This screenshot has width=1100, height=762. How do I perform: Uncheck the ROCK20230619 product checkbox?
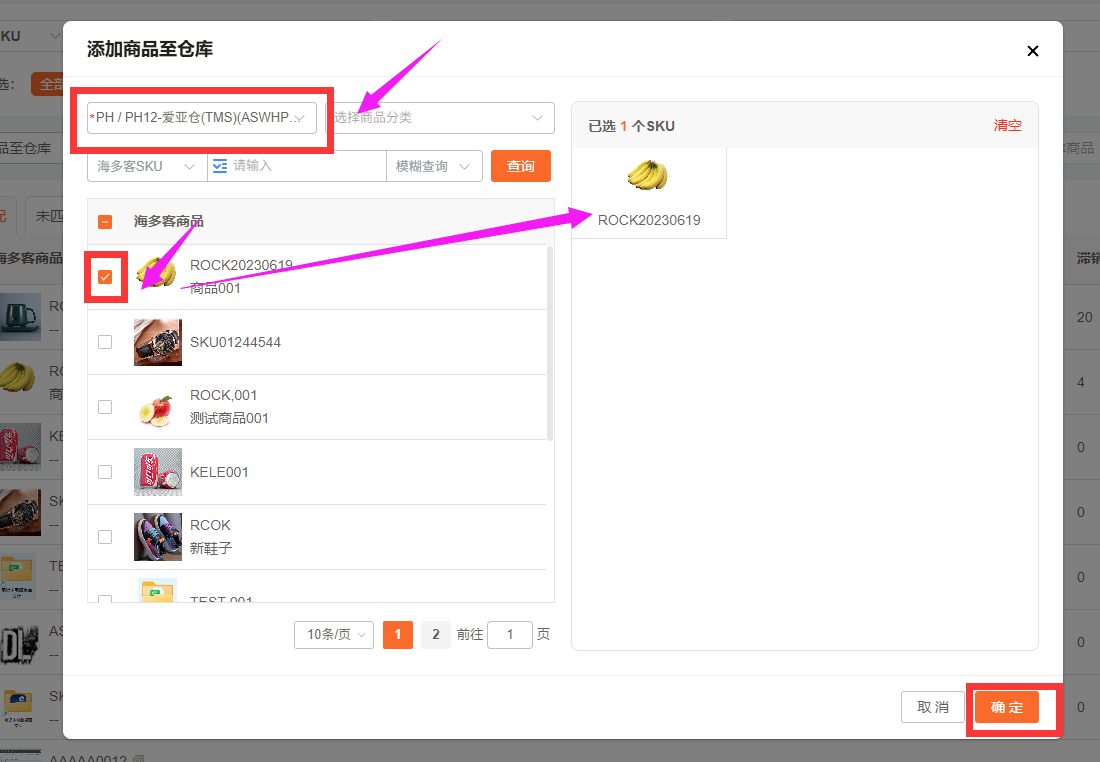point(105,277)
